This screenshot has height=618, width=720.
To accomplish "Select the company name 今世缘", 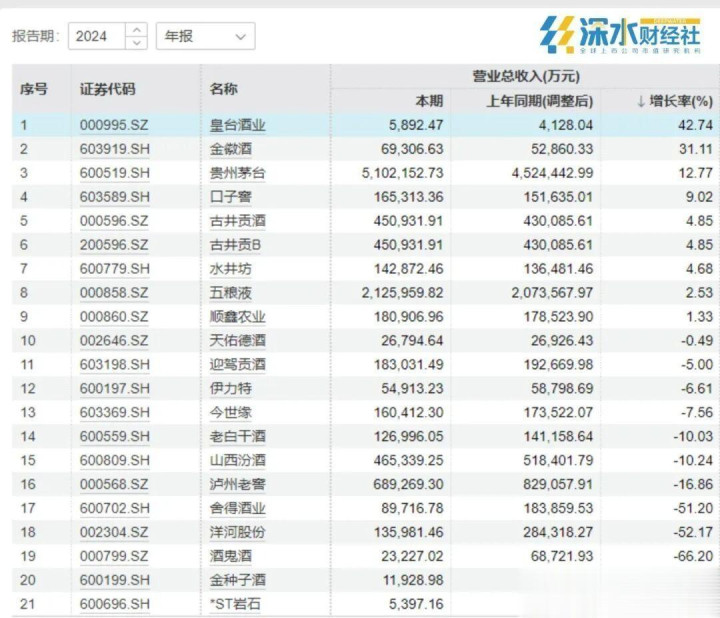I will click(231, 412).
